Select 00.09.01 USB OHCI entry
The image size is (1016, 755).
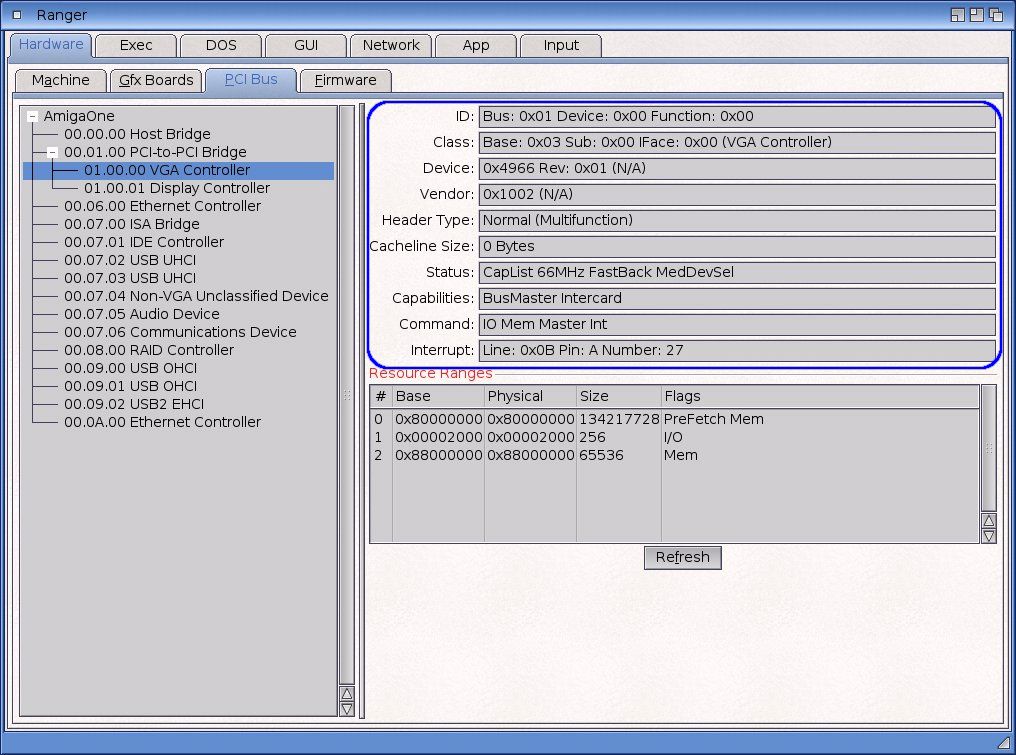pos(131,386)
